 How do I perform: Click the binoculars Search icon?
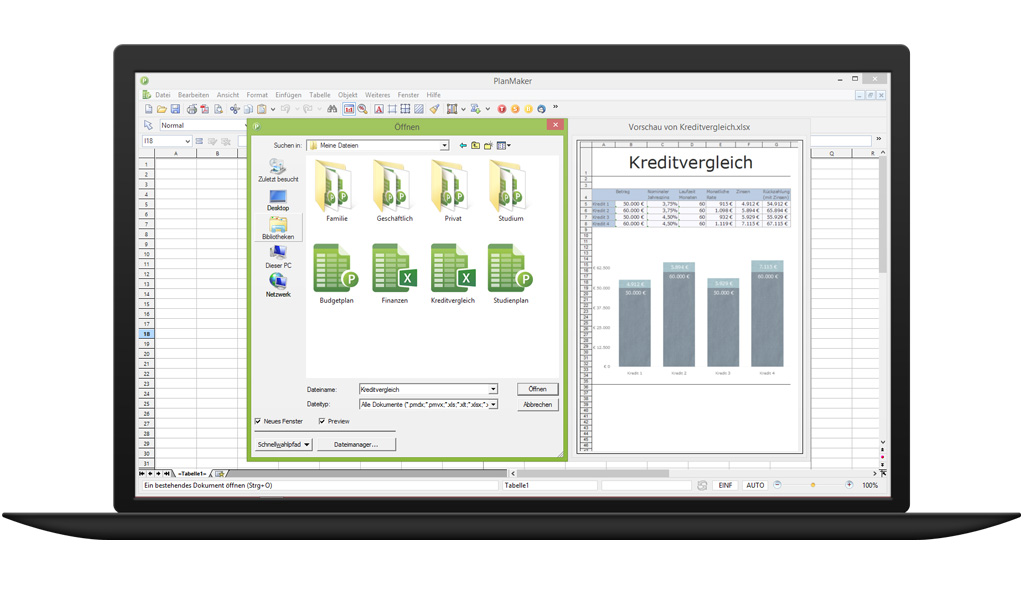tap(332, 109)
